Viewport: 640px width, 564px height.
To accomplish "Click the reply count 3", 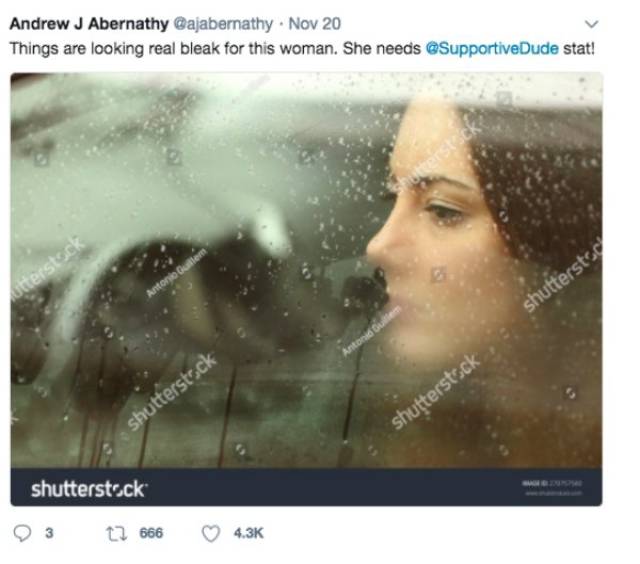I will [x=49, y=533].
